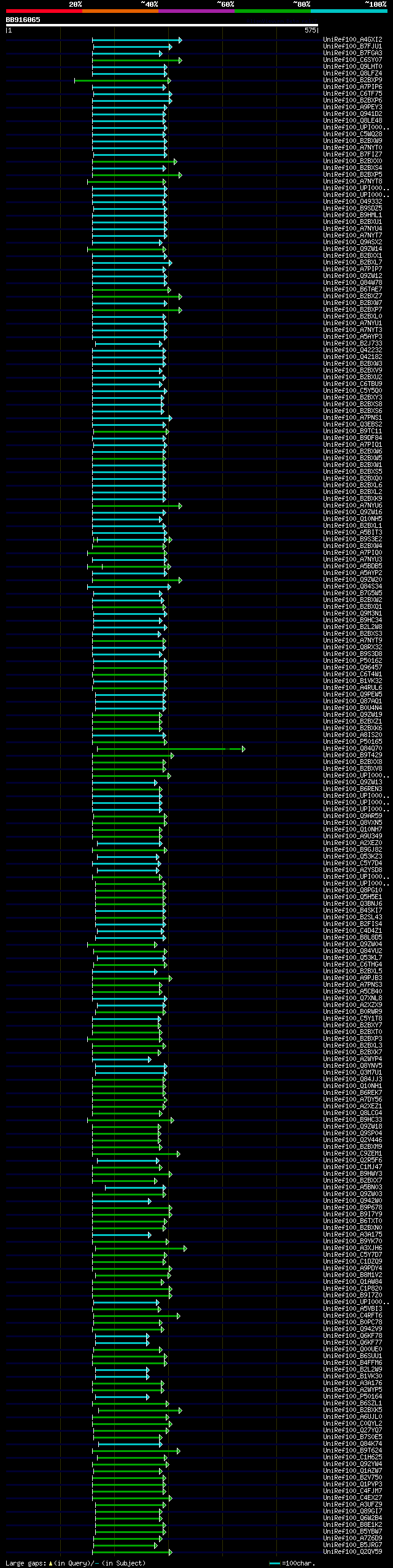
Task: Select the UniRef100_A2XEZ0 label
Action: [x=352, y=843]
